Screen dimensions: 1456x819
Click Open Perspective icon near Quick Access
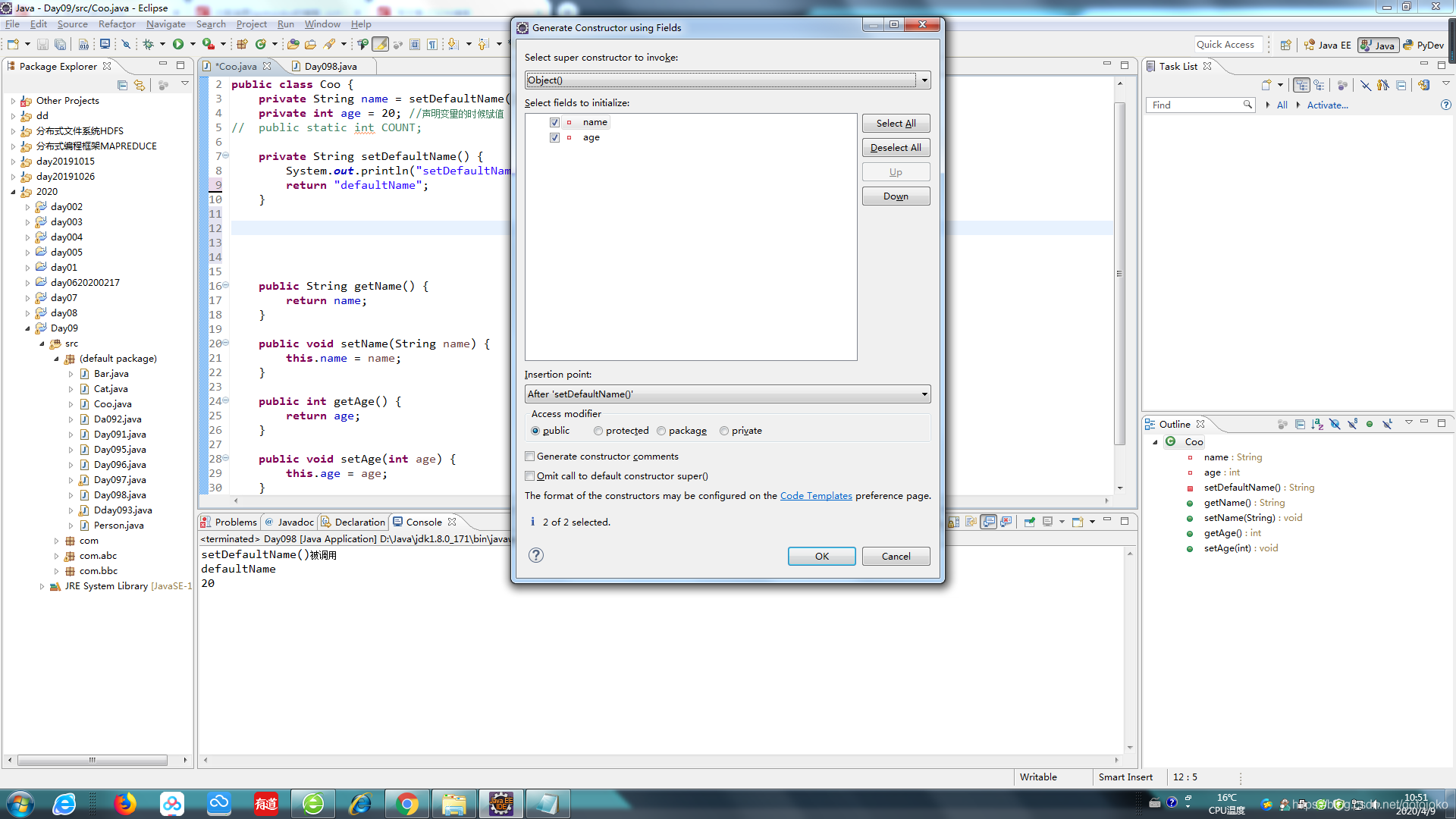[x=1285, y=45]
